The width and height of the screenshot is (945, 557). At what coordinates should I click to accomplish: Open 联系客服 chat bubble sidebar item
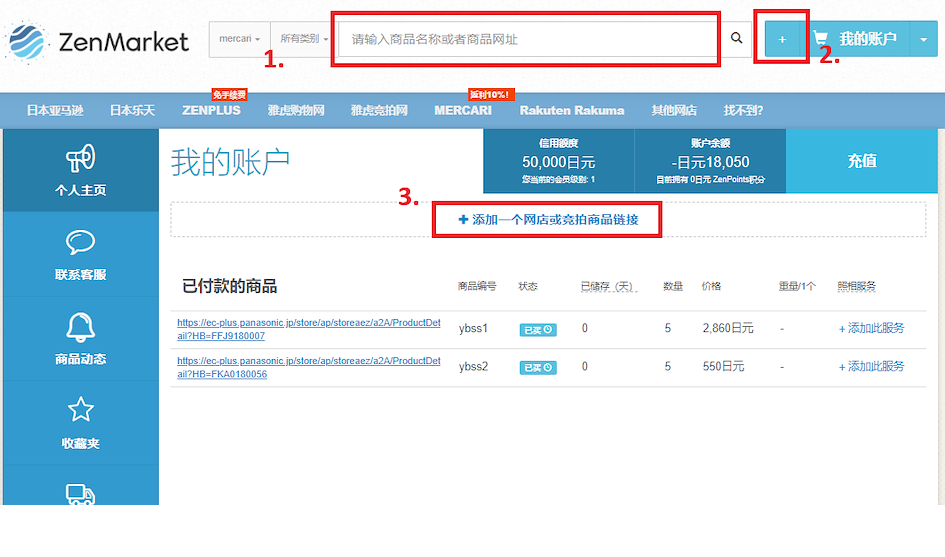(81, 255)
